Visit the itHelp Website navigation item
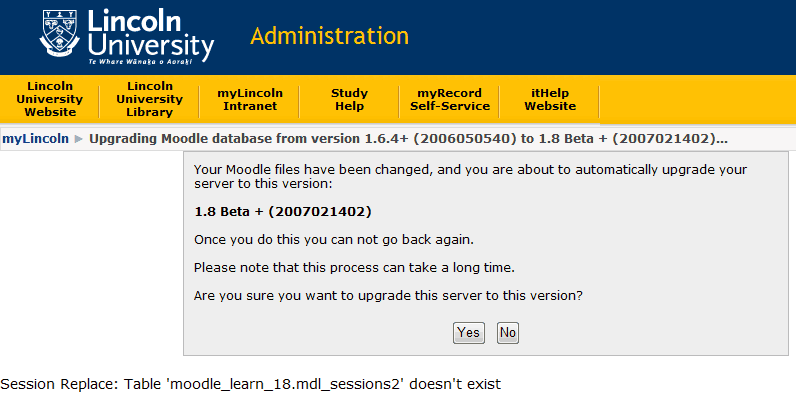The height and width of the screenshot is (413, 796). click(550, 99)
